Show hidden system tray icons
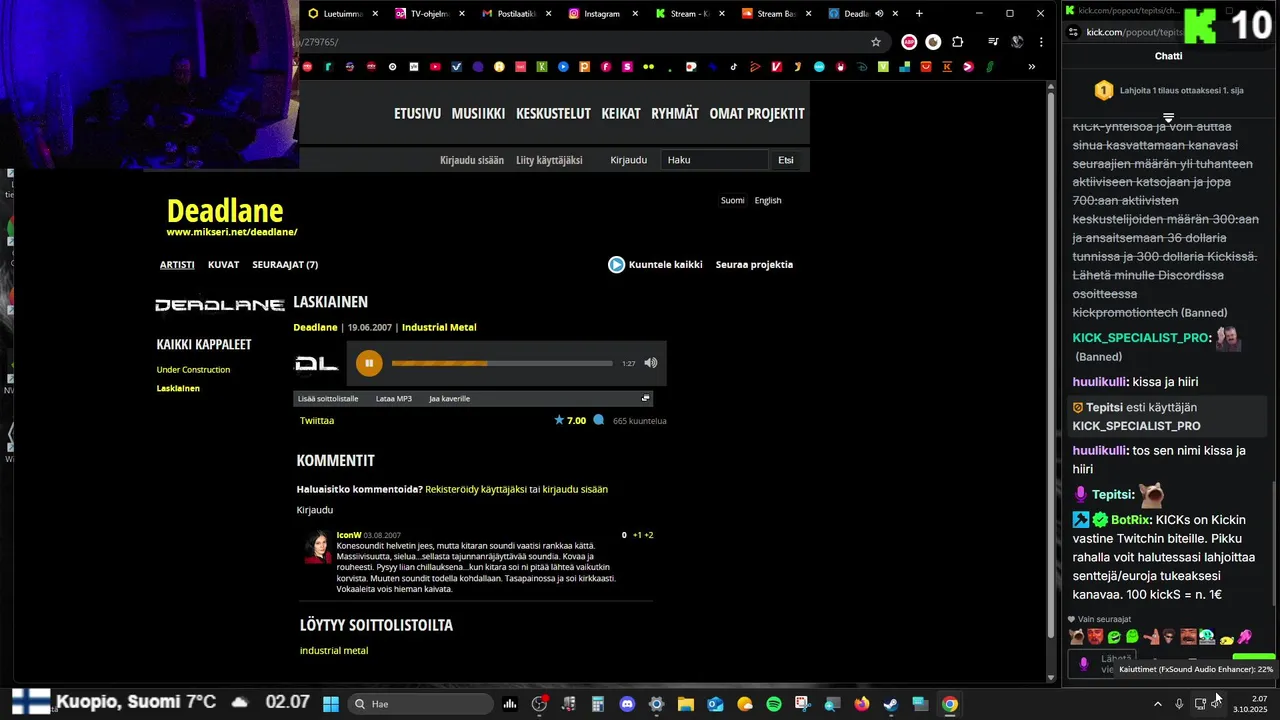This screenshot has width=1280, height=720. 1158,704
